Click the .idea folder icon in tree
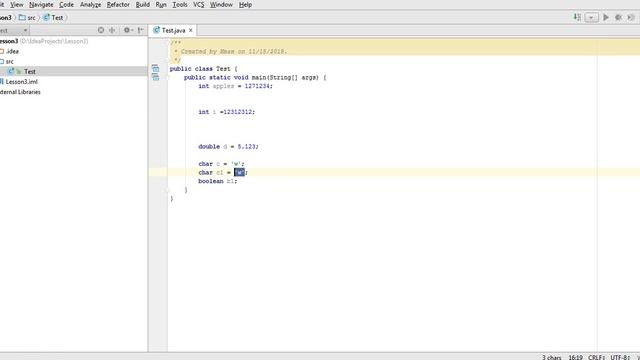This screenshot has width=640, height=360. click(2, 51)
